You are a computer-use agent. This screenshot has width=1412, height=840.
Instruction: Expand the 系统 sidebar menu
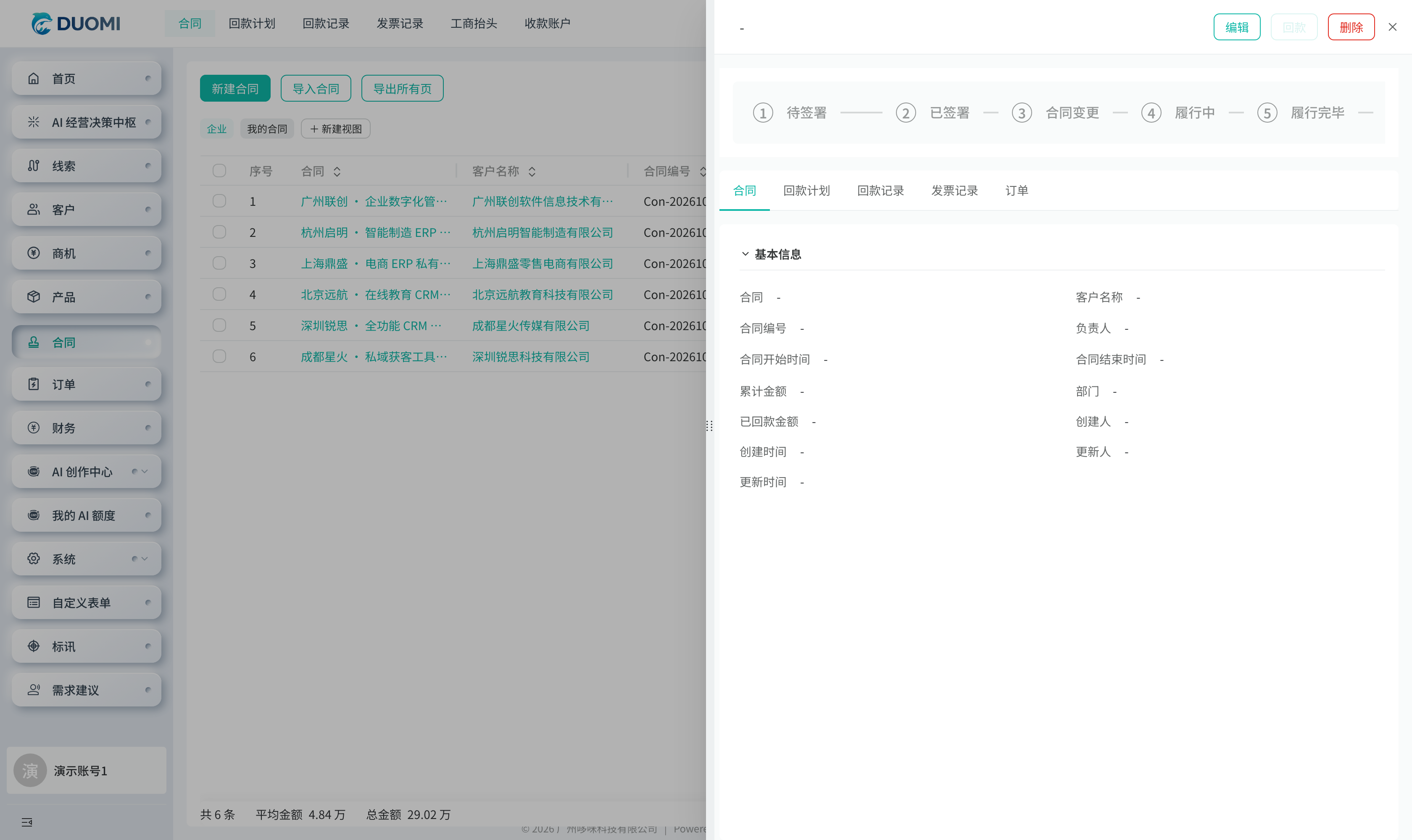pyautogui.click(x=145, y=559)
